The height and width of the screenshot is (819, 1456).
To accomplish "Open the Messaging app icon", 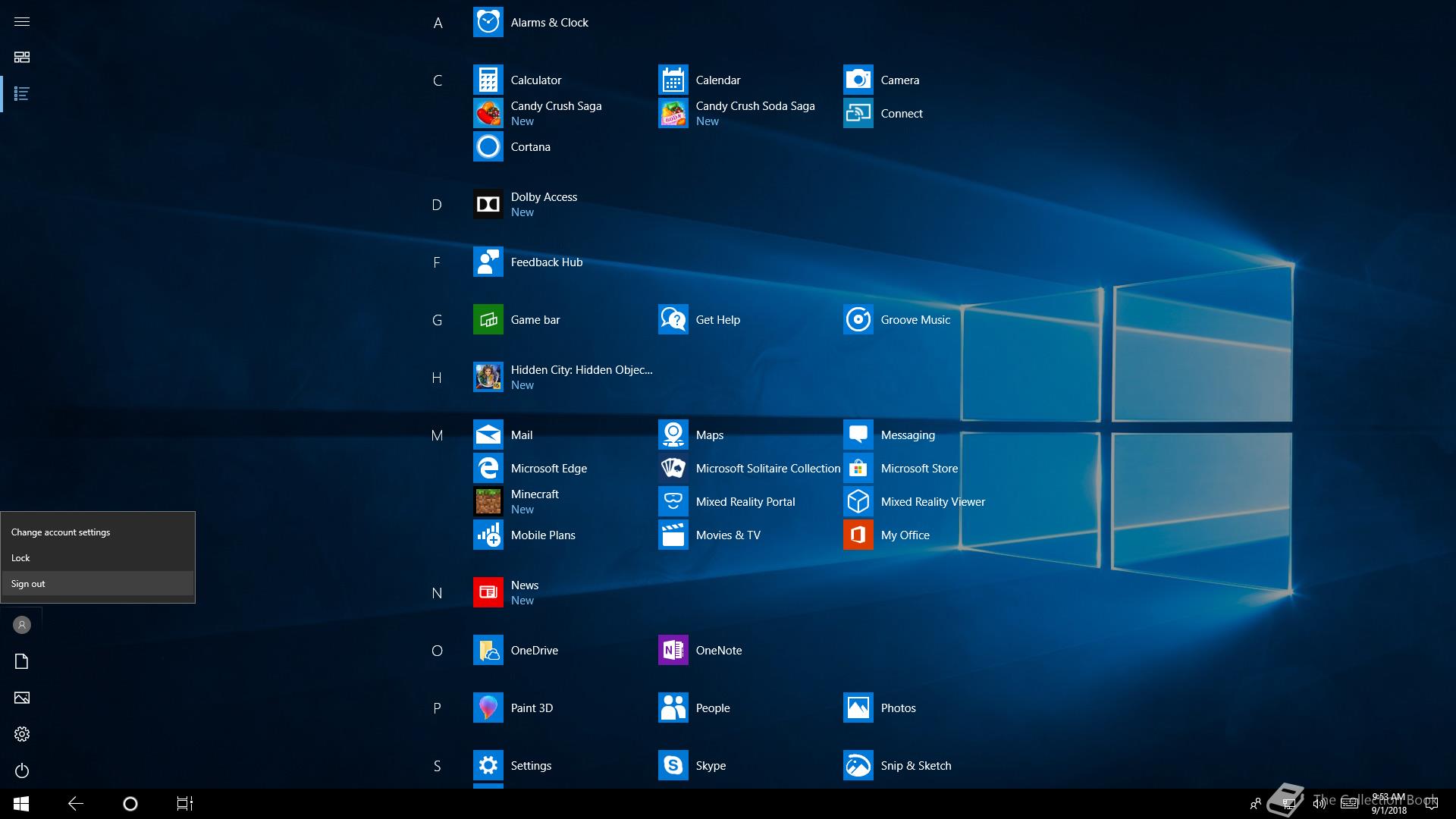I will pos(858,435).
